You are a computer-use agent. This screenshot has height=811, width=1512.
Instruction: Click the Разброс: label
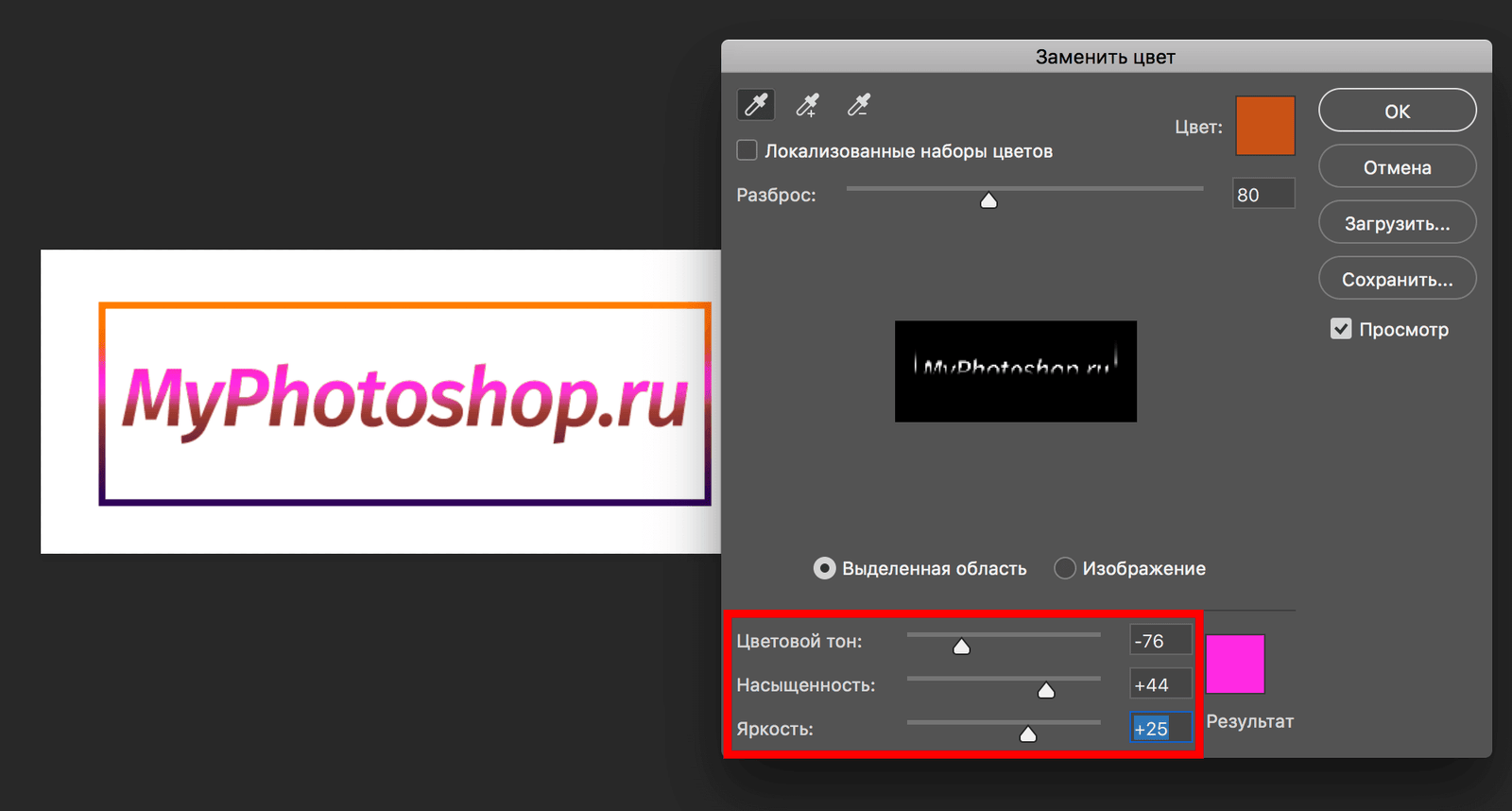[776, 195]
